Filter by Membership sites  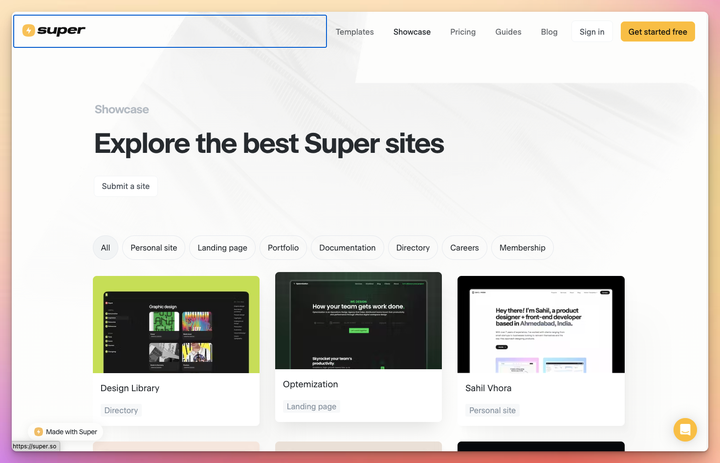(x=522, y=248)
